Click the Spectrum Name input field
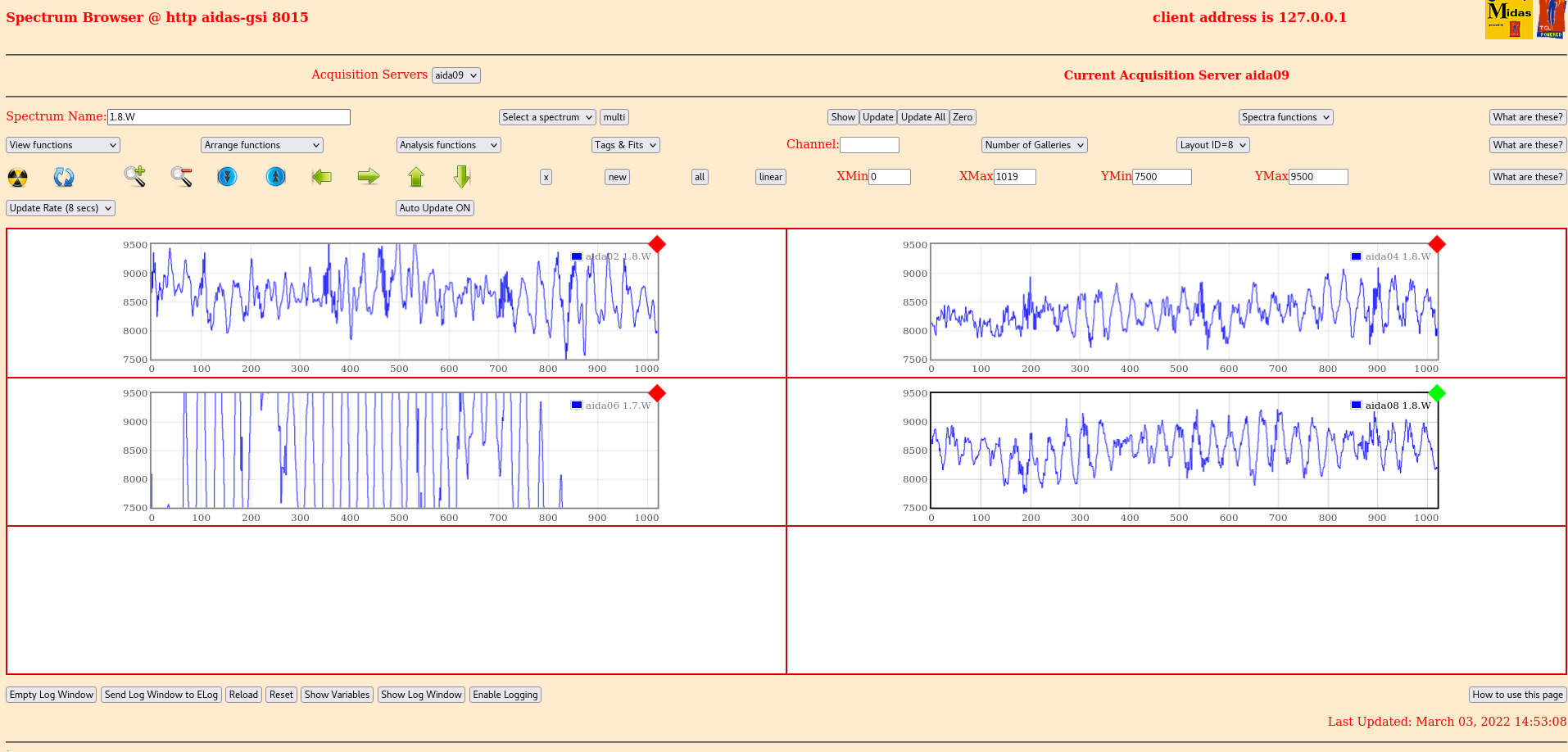This screenshot has height=752, width=1568. click(229, 117)
